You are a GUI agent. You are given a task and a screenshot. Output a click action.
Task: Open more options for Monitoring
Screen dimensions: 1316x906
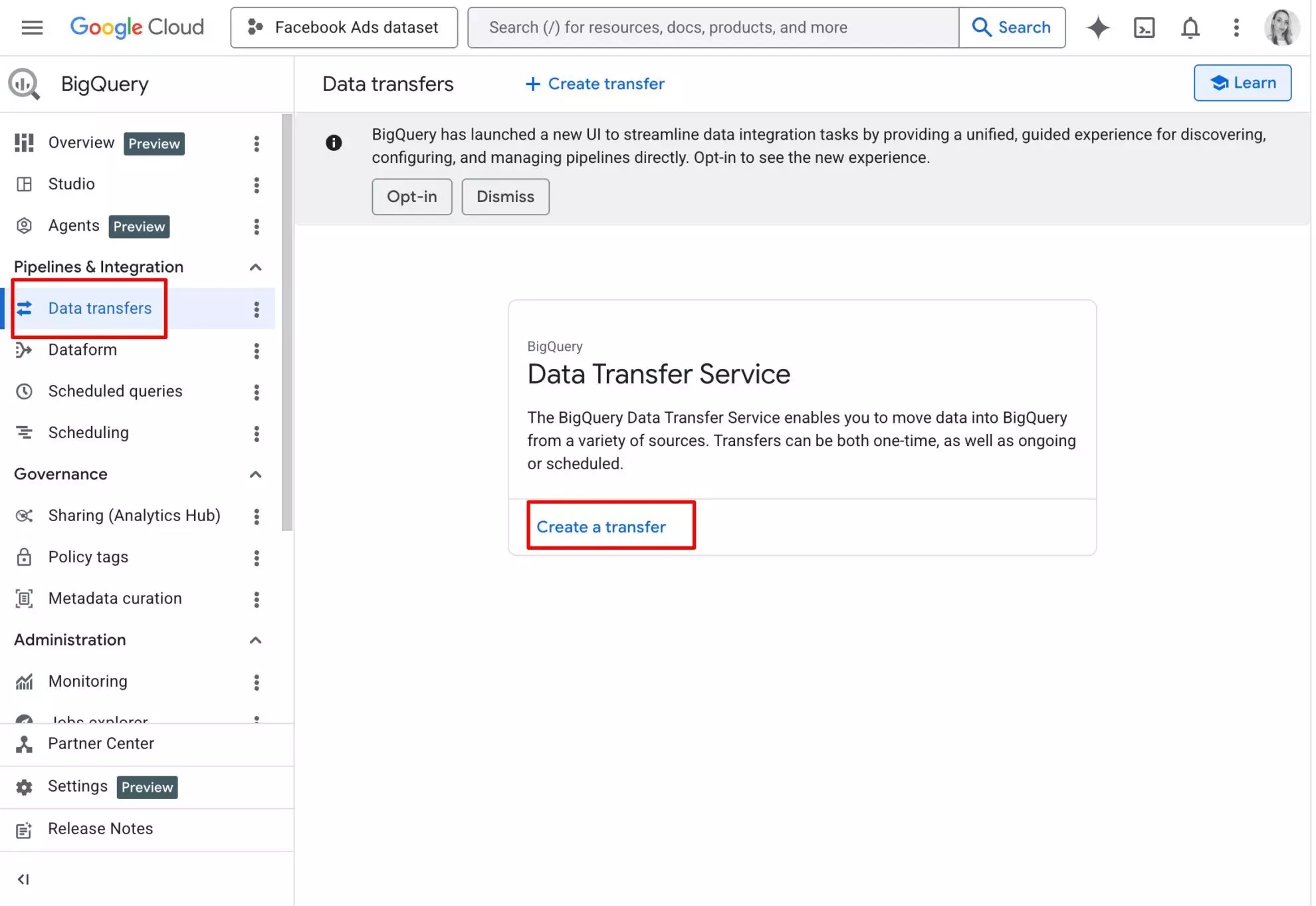257,682
